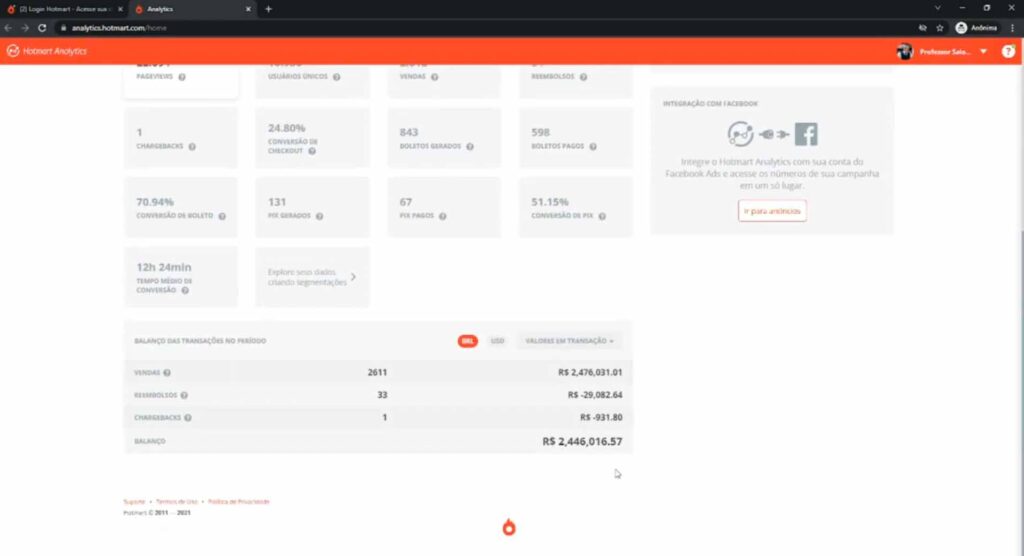Viewport: 1024px width, 556px height.
Task: Click help icon next to Vendas row
Action: pos(167,373)
